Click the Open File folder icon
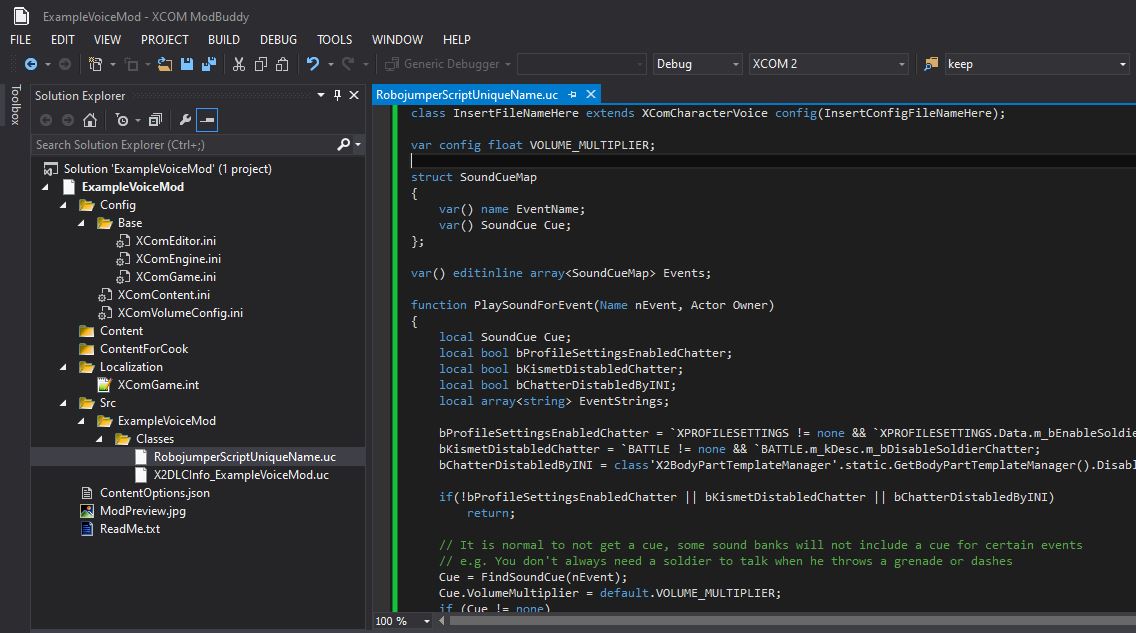Viewport: 1136px width, 633px height. [x=166, y=64]
